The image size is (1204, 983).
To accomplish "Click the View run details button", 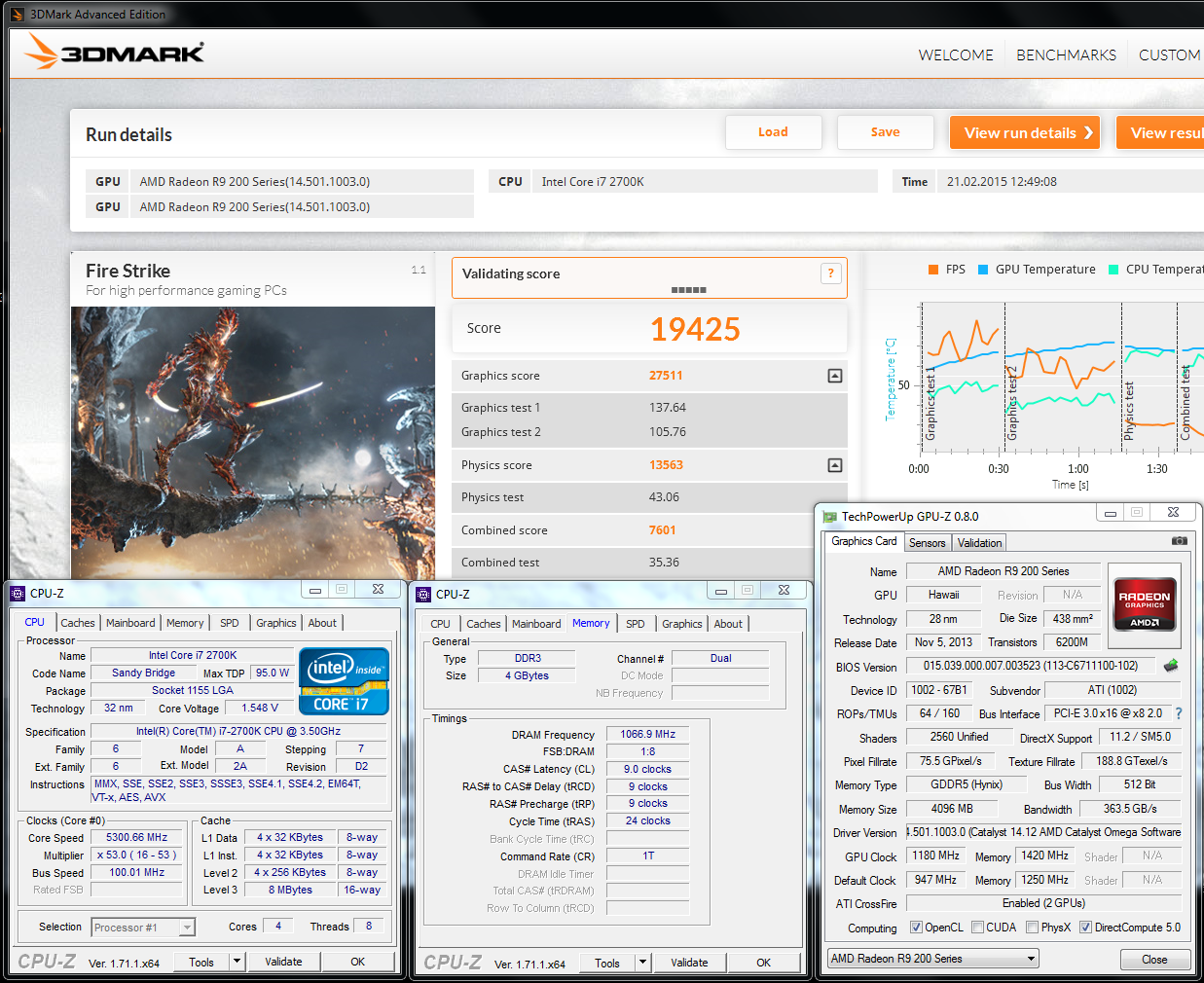I will 1024,133.
